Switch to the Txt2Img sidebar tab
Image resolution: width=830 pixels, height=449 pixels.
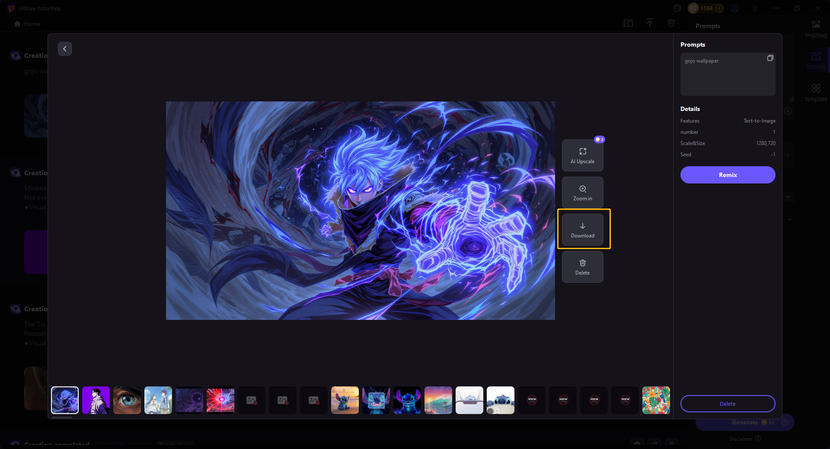[816, 60]
